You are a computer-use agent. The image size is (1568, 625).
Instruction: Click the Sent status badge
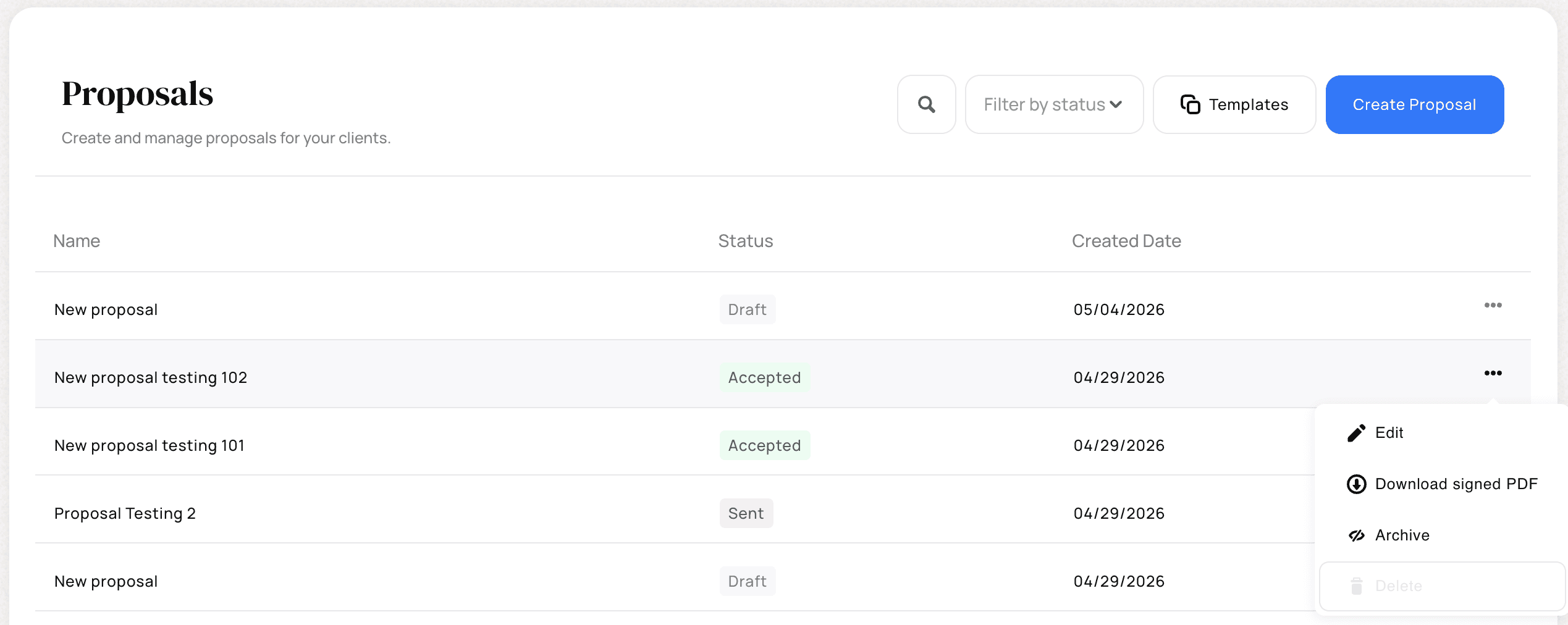click(x=746, y=513)
